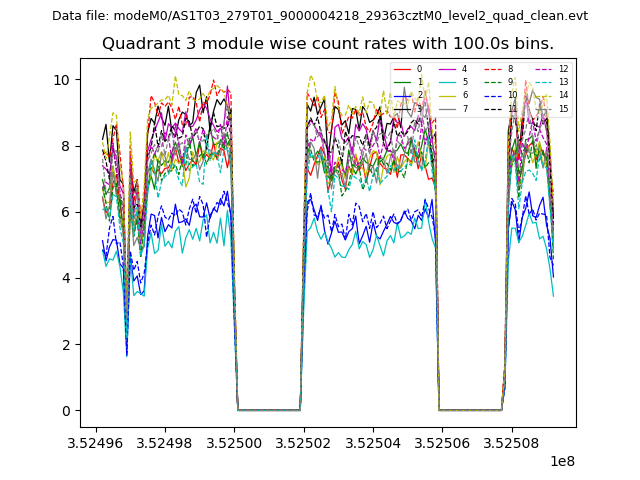The image size is (640, 480).
Task: Click x-axis tick label 3.52500
Action: [x=234, y=442]
